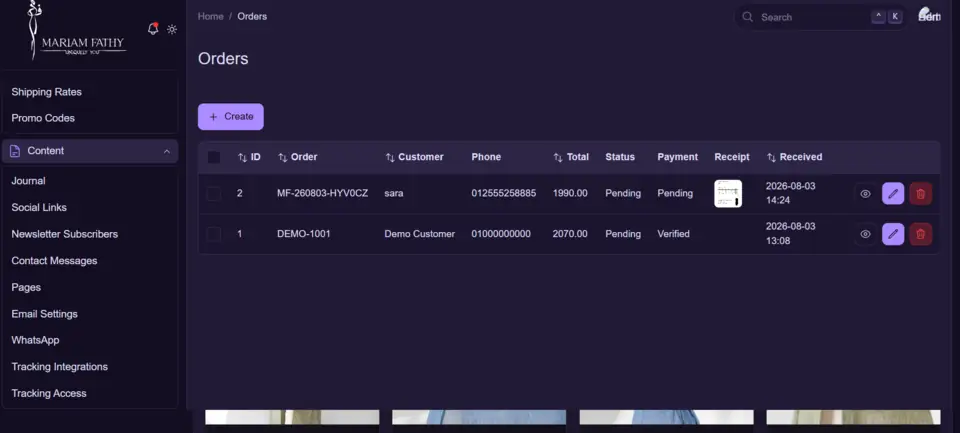This screenshot has height=433, width=960.
Task: Click order number MF-260803-HYV0CZ
Action: point(323,194)
